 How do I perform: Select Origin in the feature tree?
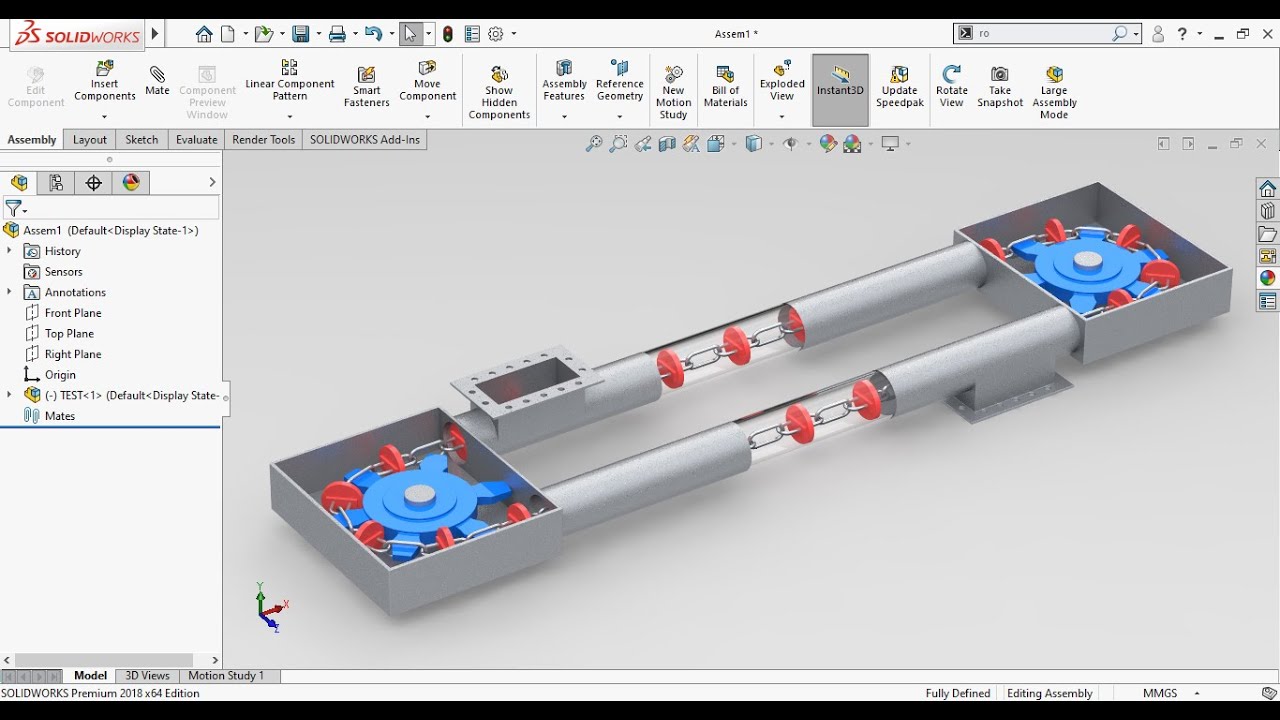(60, 375)
